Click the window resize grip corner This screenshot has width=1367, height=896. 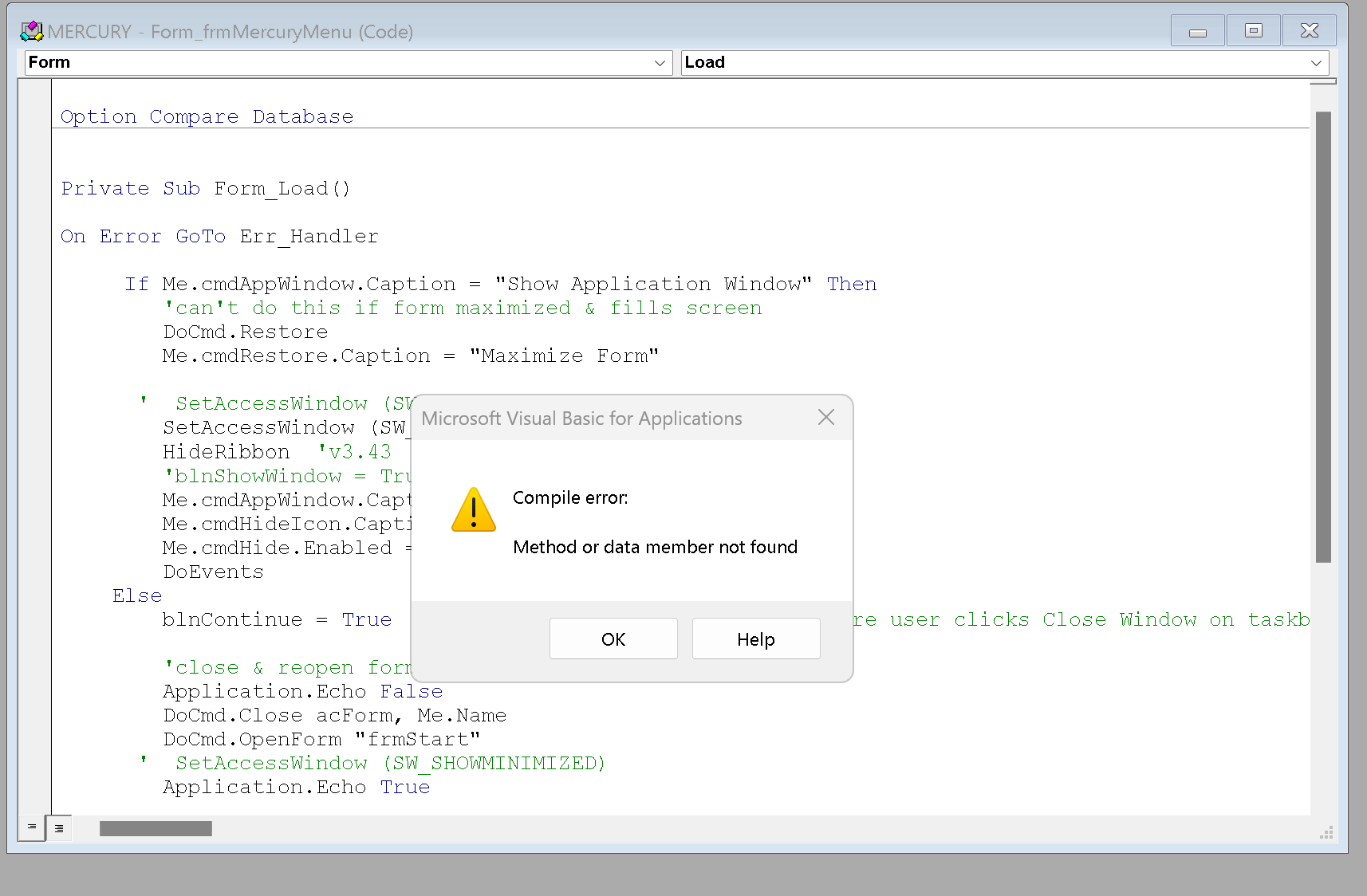coord(1326,833)
